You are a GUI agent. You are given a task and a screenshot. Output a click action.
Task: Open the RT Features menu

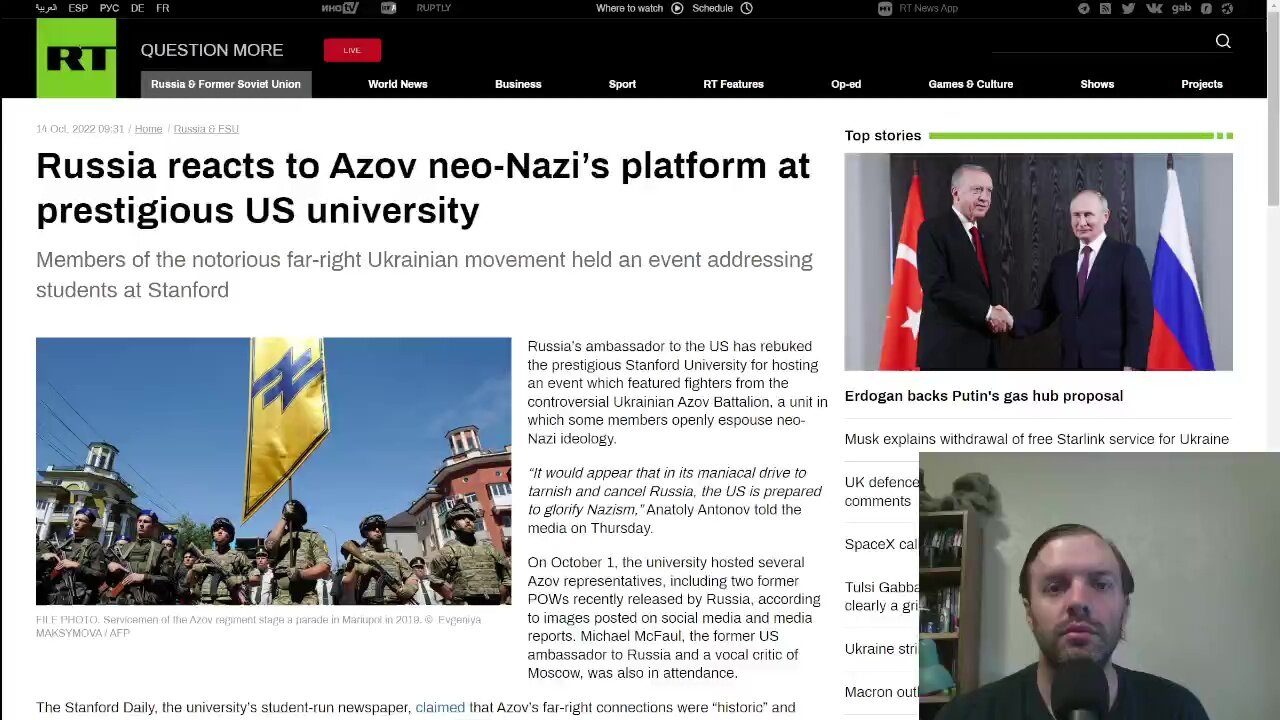point(733,84)
